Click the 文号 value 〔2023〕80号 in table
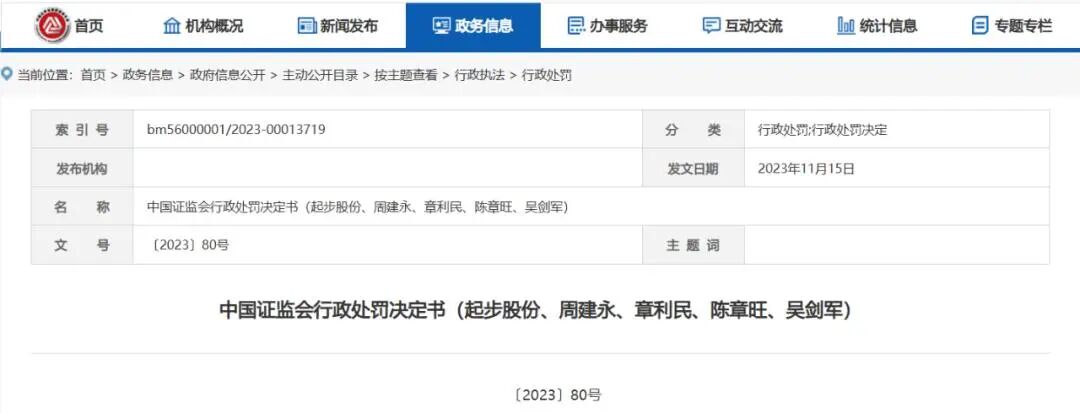The height and width of the screenshot is (413, 1080). click(188, 245)
